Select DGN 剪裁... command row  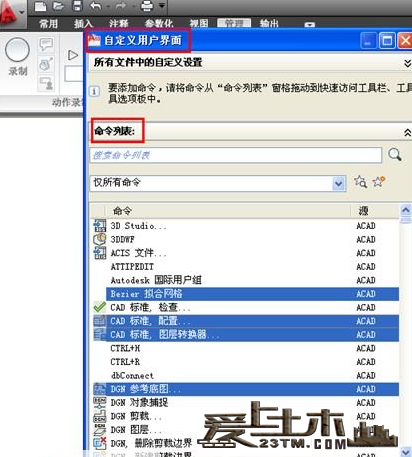pyautogui.click(x=245, y=416)
